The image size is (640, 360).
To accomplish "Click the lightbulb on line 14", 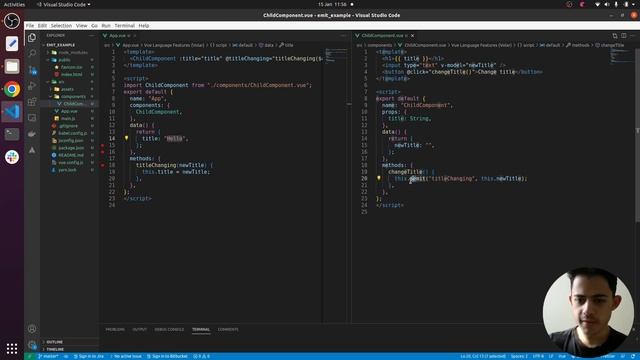I will [x=127, y=138].
